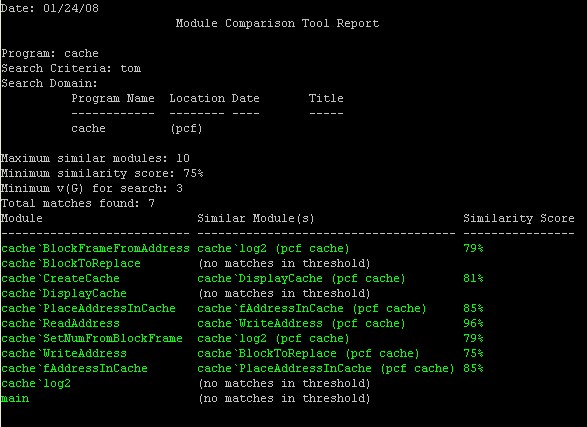Image resolution: width=587 pixels, height=427 pixels.
Task: Open similar module cache`BlockToReplace (pcf cache)
Action: (308, 353)
